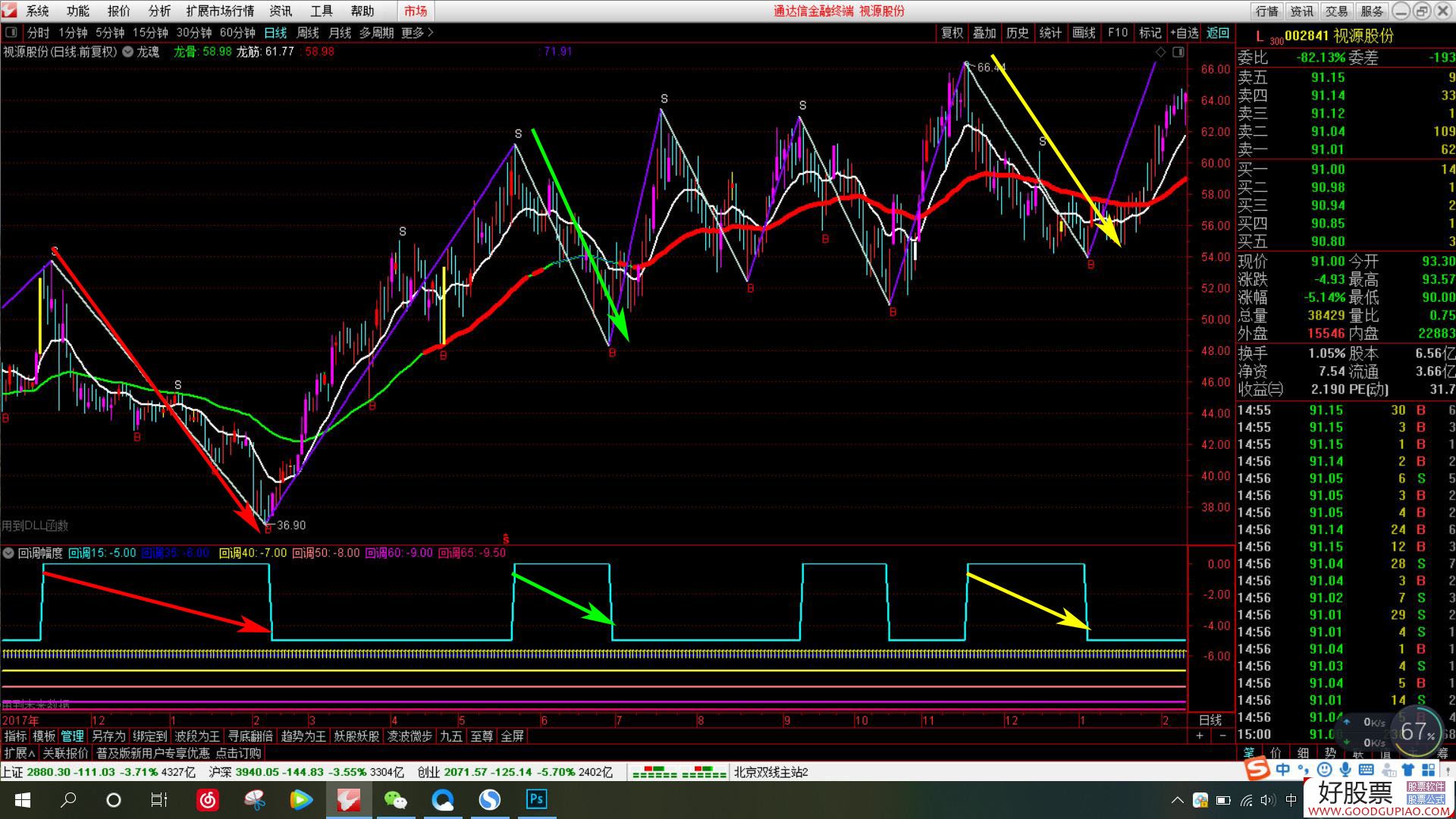Open Sogou soft keyboard icon

pos(1366,770)
